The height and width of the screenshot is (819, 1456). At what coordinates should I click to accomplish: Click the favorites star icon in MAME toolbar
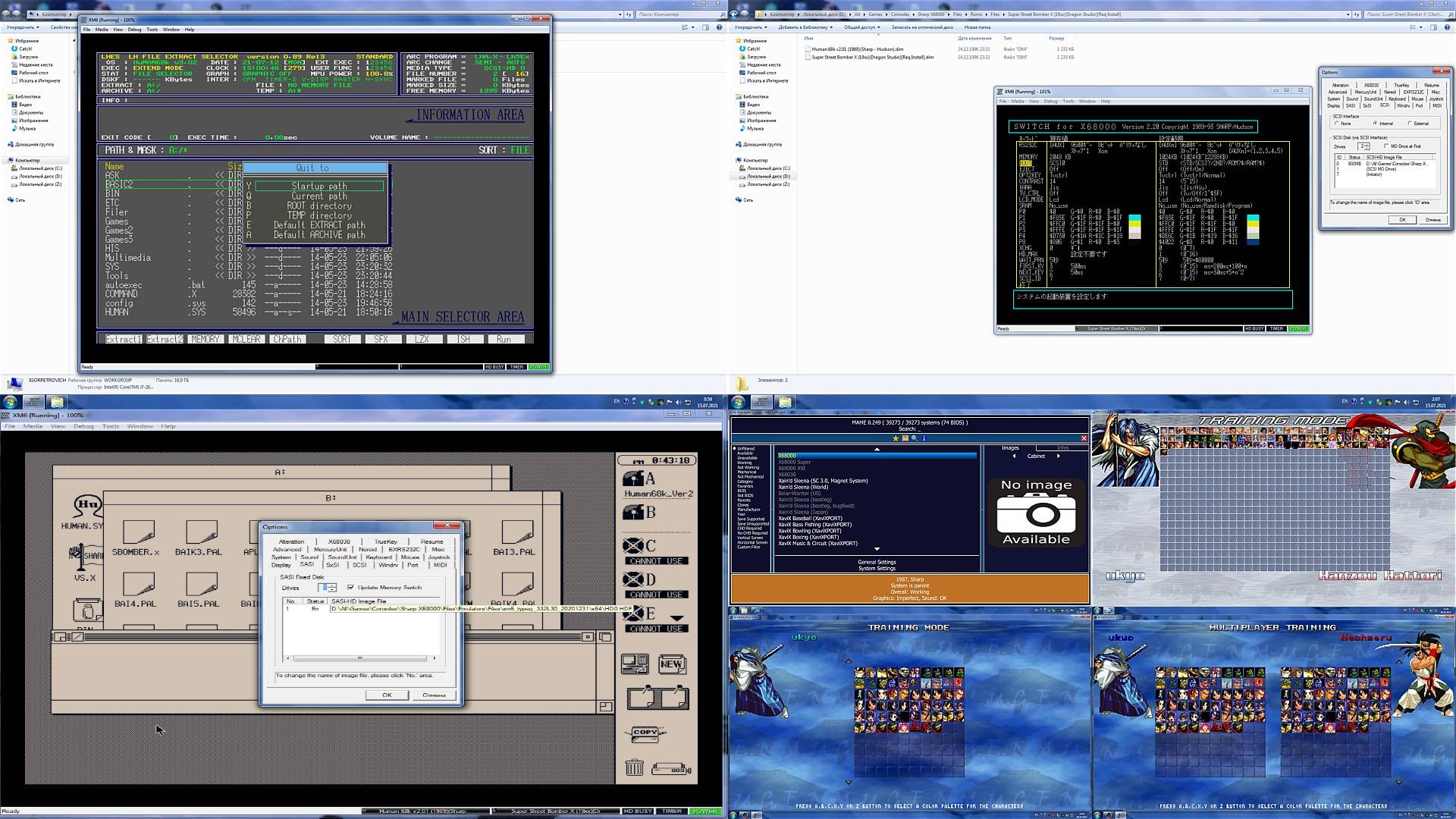click(896, 438)
